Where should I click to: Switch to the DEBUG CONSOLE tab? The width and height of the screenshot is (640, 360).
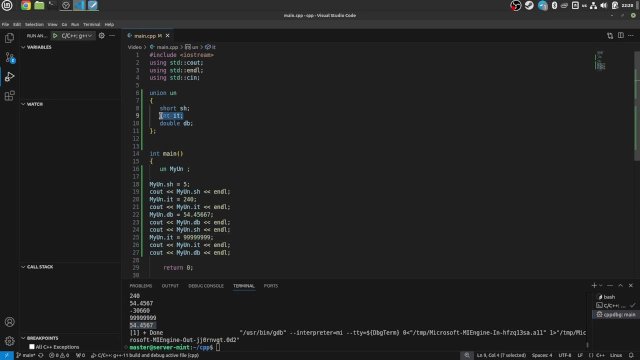pos(206,286)
